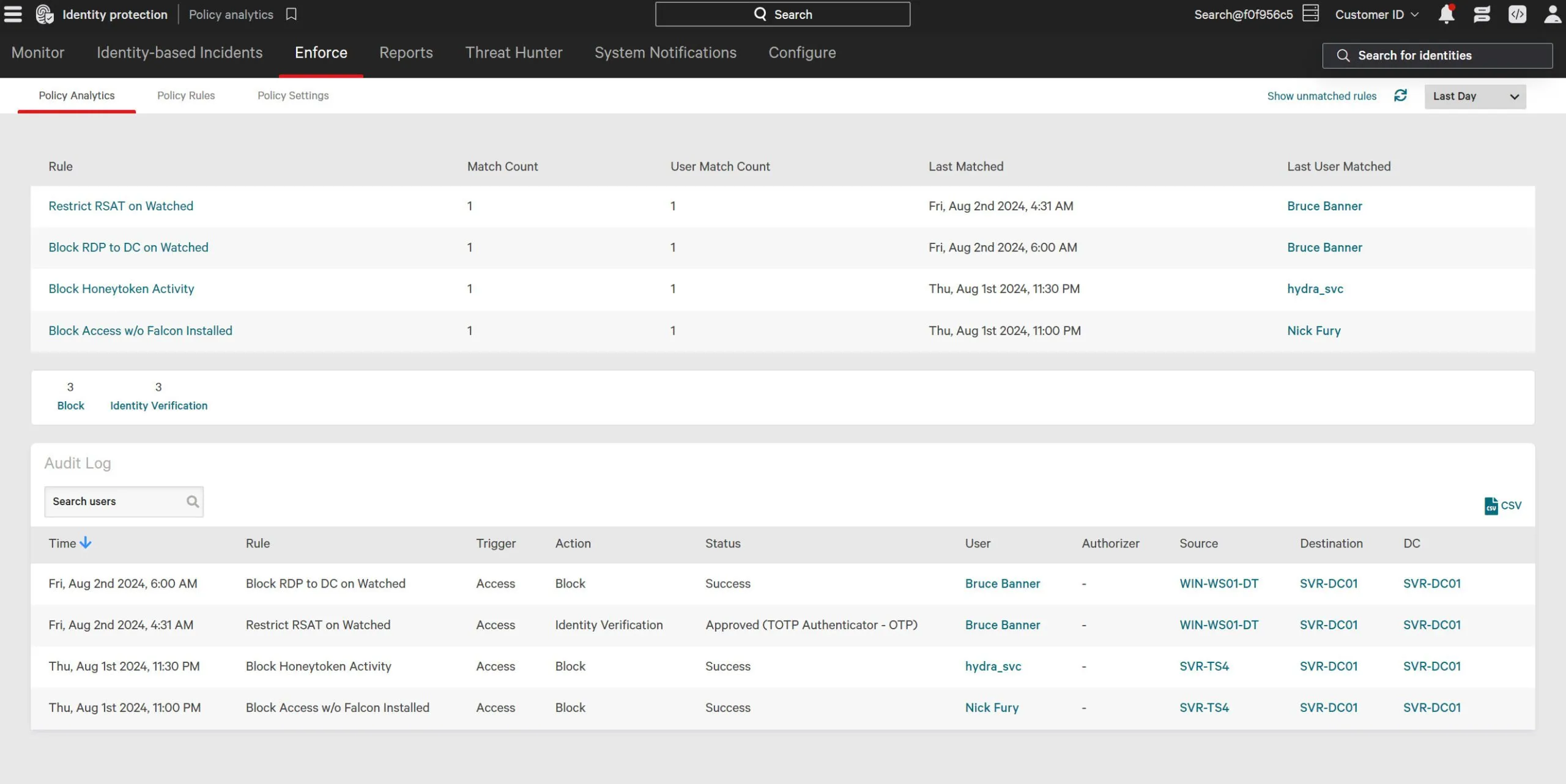Bookmark the Policy analytics page
The width and height of the screenshot is (1566, 784).
(x=291, y=14)
